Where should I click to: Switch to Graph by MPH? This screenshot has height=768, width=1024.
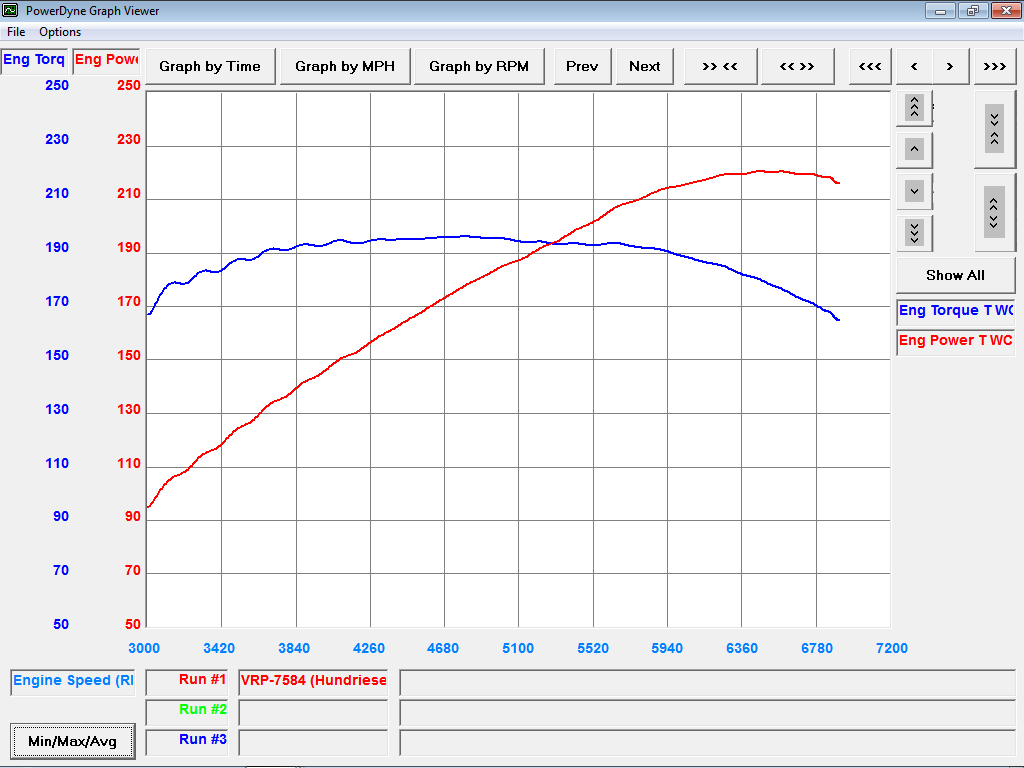tap(345, 67)
